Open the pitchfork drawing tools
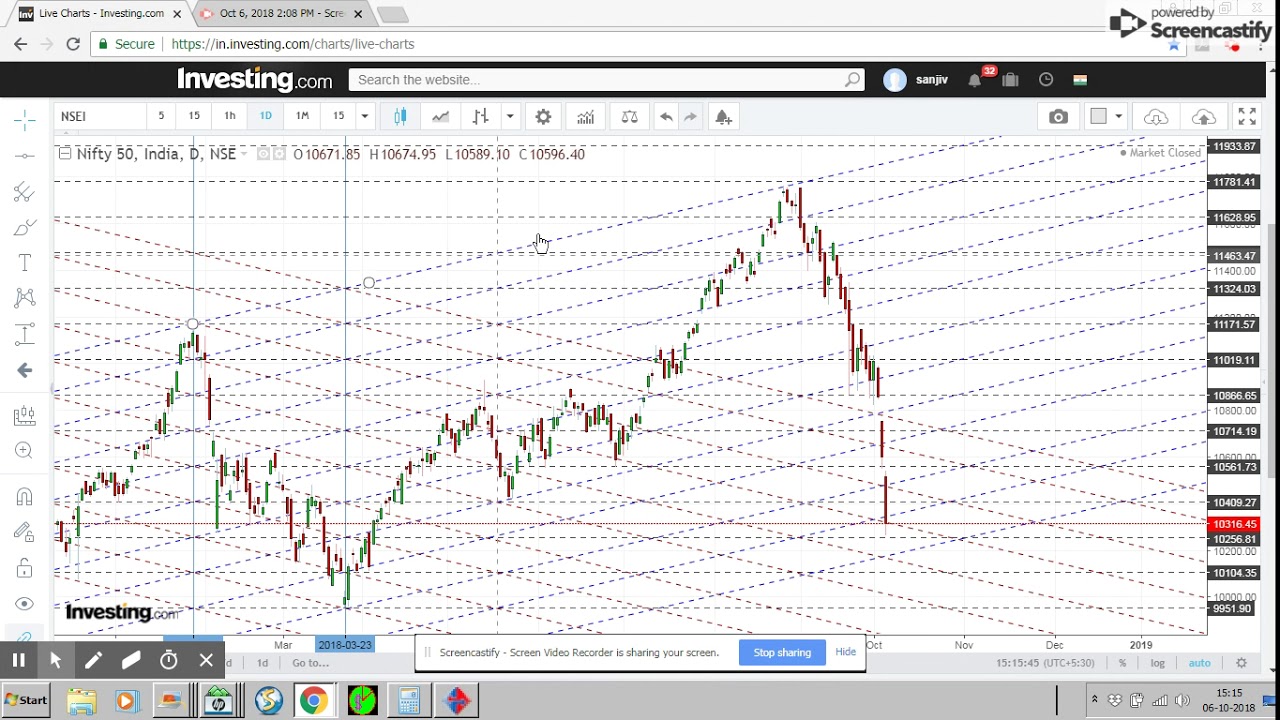 click(x=25, y=192)
